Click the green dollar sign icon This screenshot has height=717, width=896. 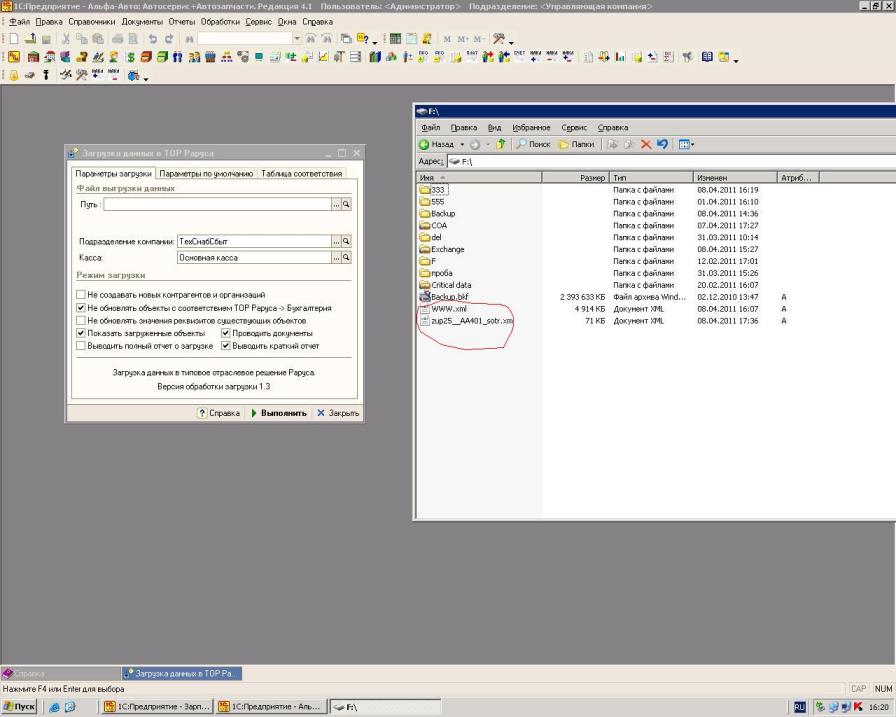tap(131, 57)
